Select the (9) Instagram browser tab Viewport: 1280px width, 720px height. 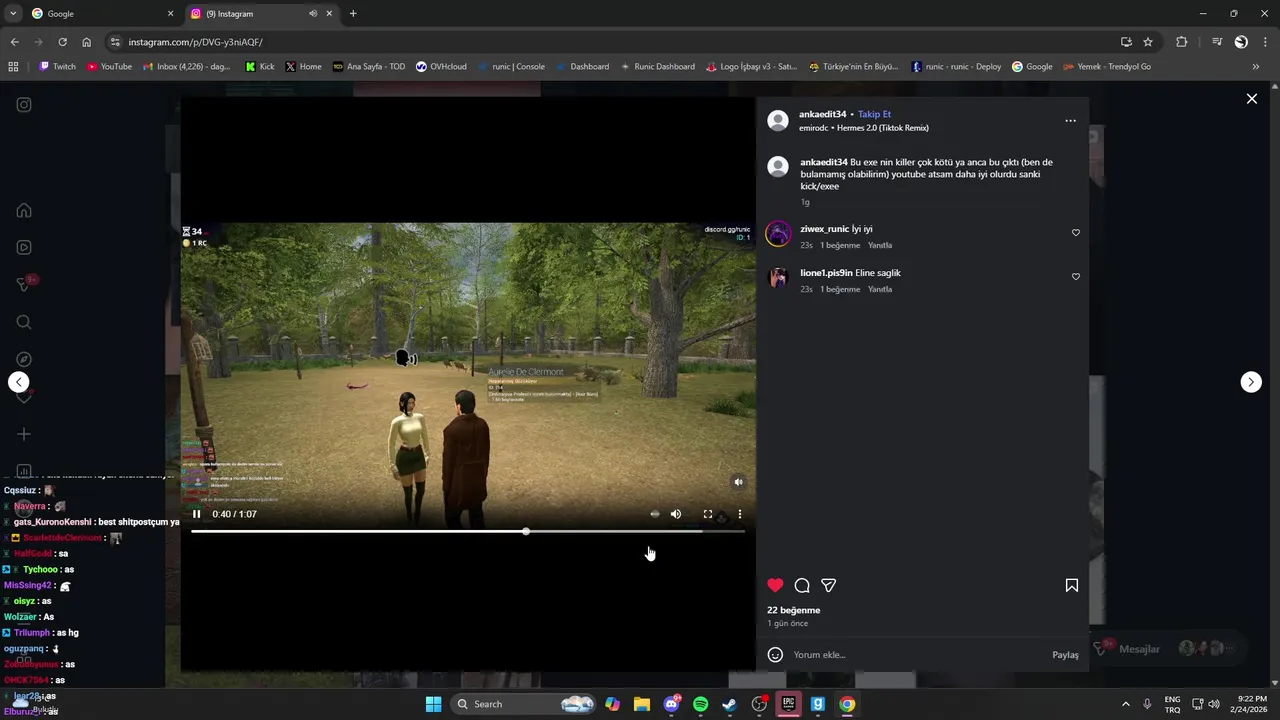[x=260, y=14]
